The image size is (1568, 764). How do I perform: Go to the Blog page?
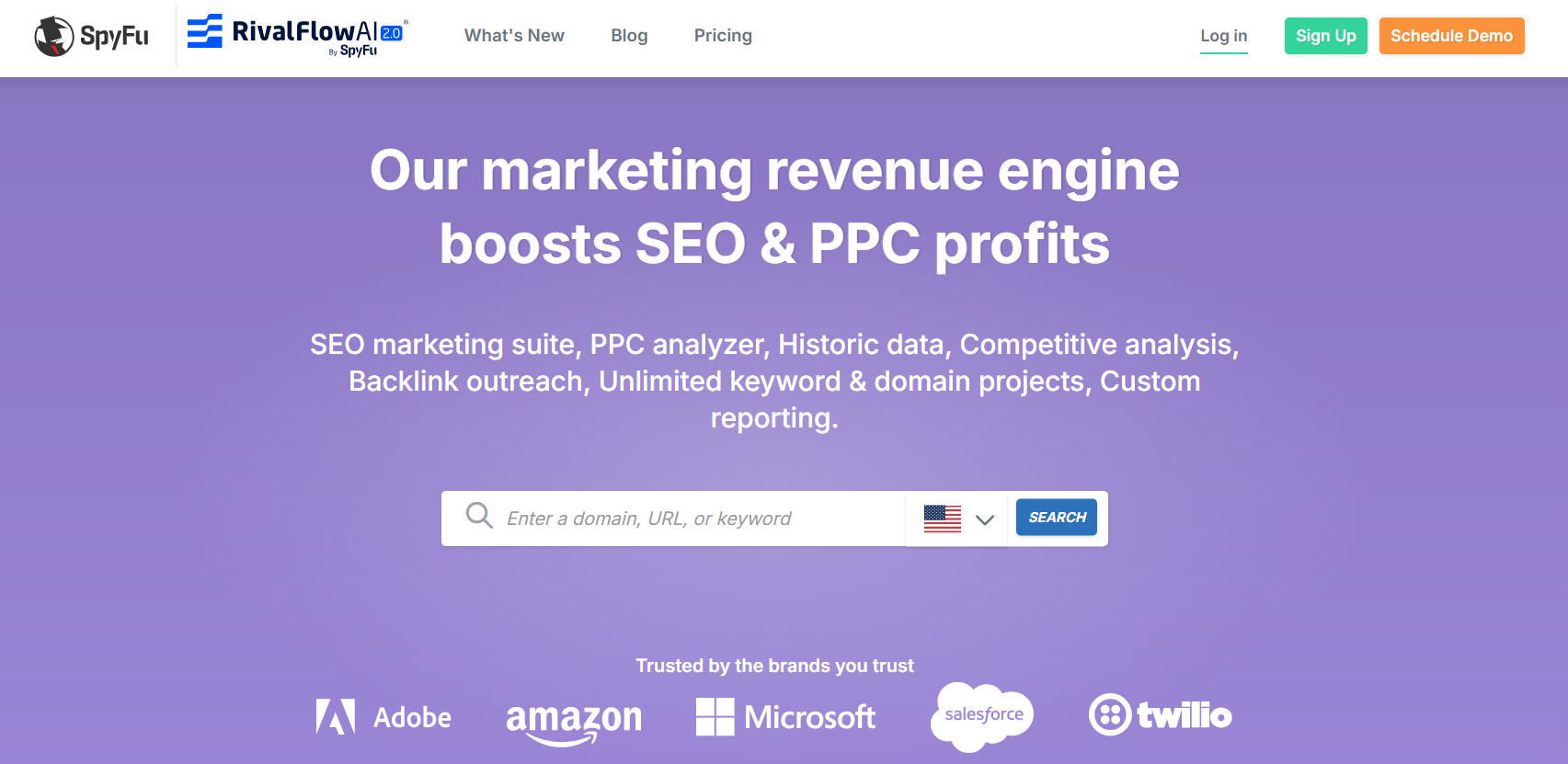tap(629, 36)
